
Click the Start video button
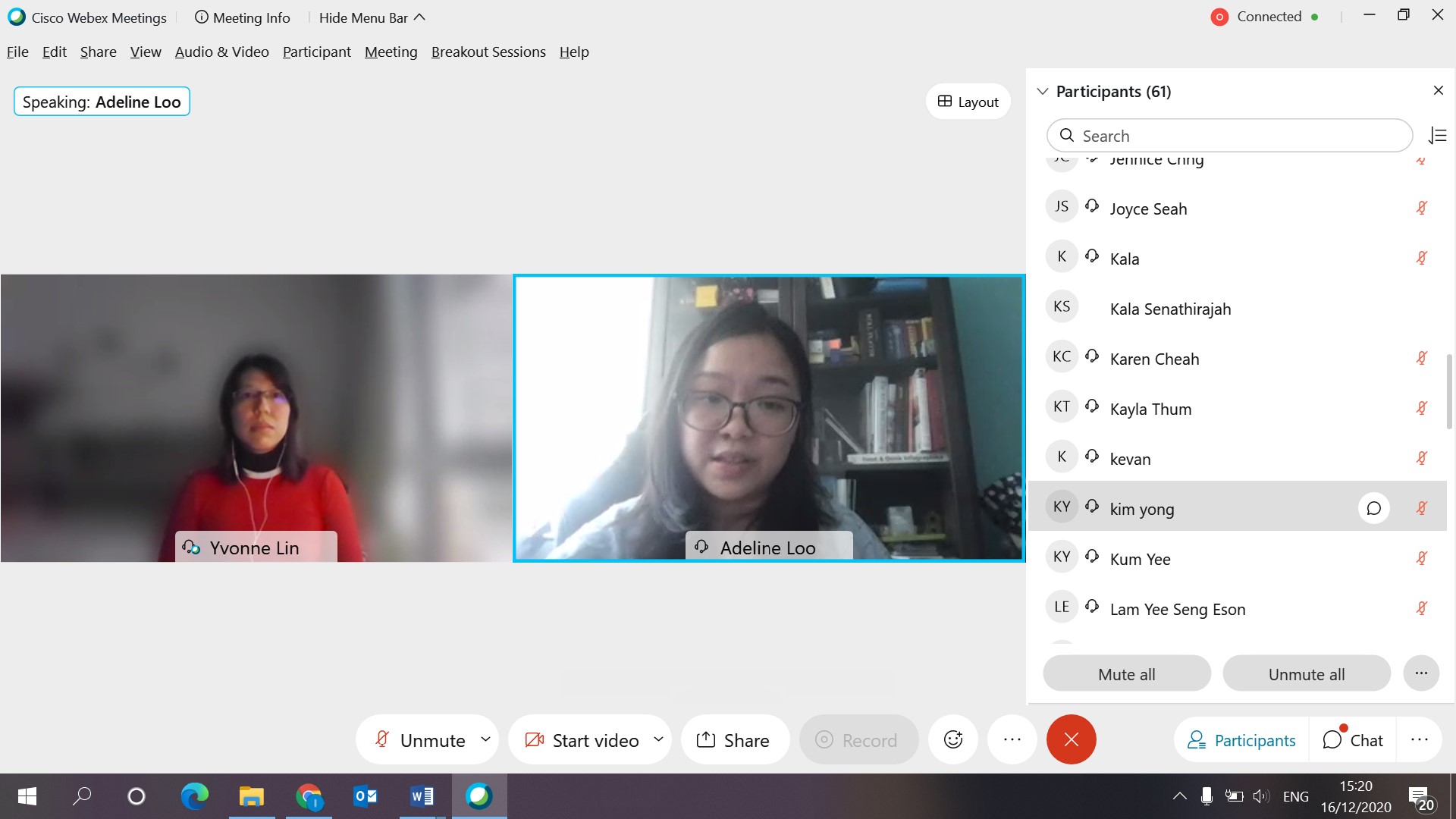(x=582, y=739)
